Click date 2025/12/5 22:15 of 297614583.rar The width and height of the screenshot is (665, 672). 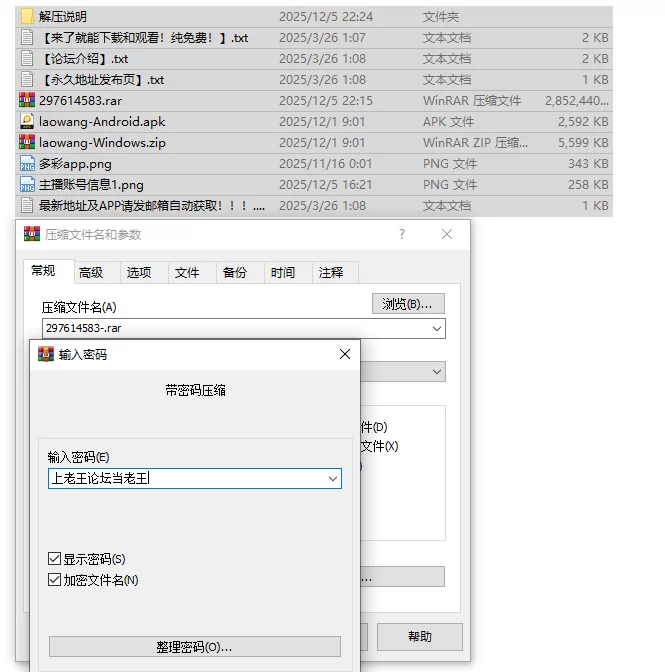(x=326, y=101)
